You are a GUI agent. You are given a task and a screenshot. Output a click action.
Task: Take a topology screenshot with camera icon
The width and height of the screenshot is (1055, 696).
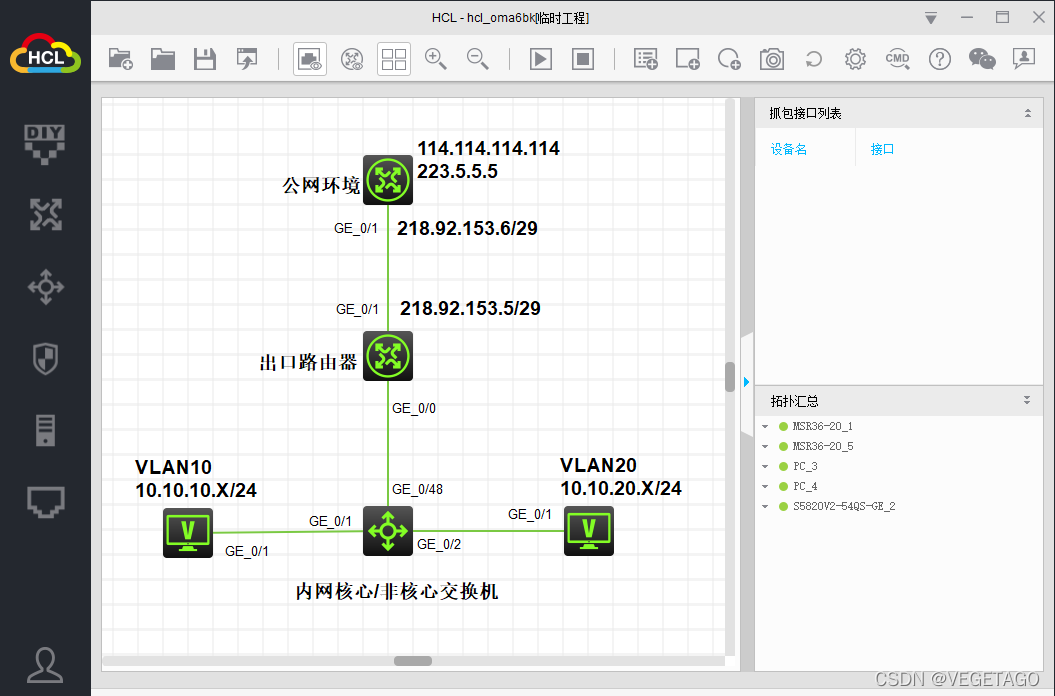(771, 59)
